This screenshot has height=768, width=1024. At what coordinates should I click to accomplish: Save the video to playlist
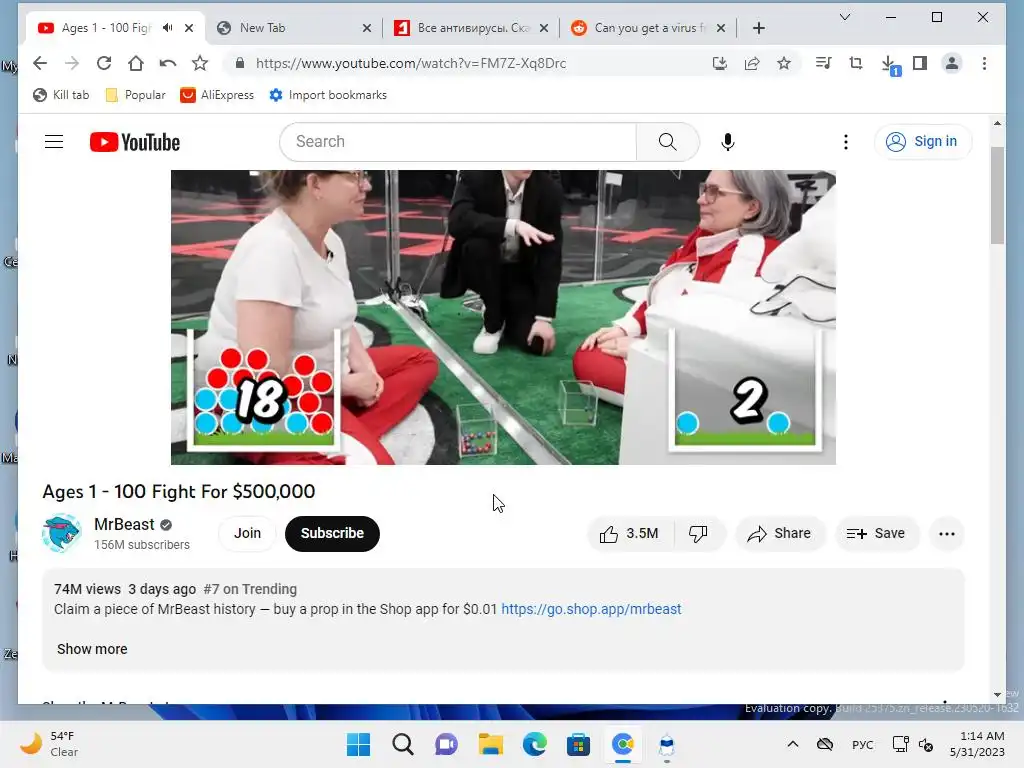[876, 534]
